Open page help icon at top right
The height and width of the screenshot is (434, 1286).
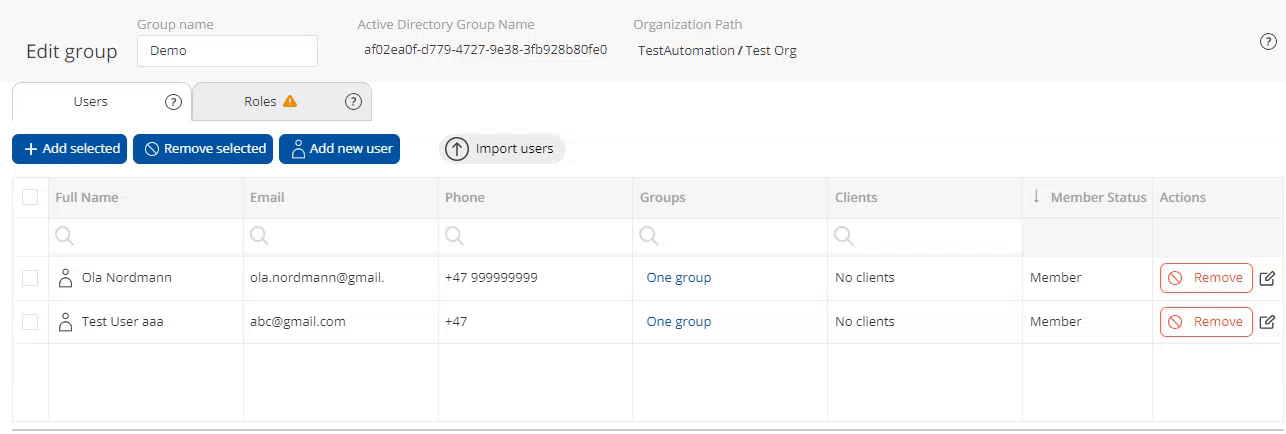1268,42
